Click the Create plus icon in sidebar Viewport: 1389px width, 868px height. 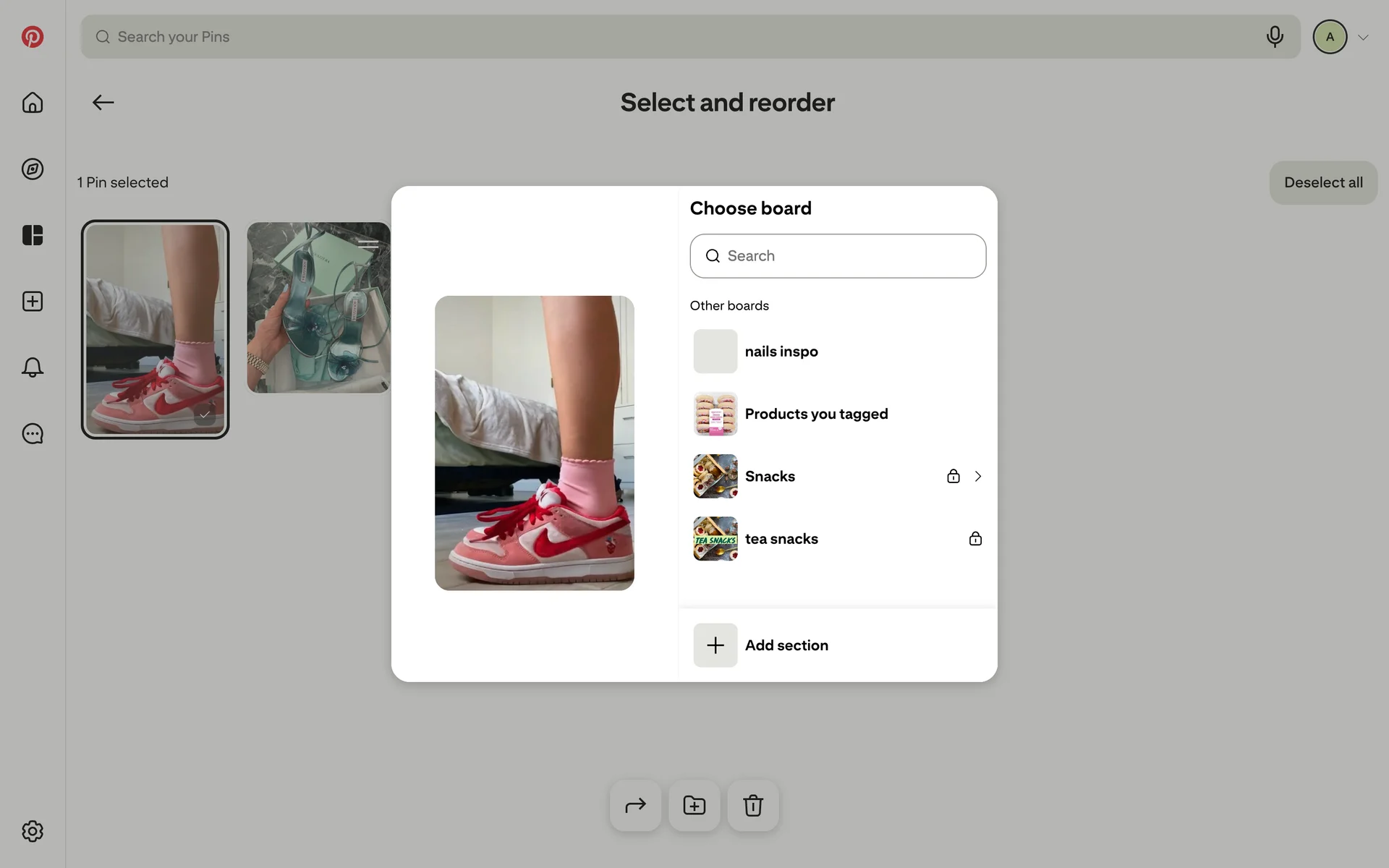(x=33, y=302)
